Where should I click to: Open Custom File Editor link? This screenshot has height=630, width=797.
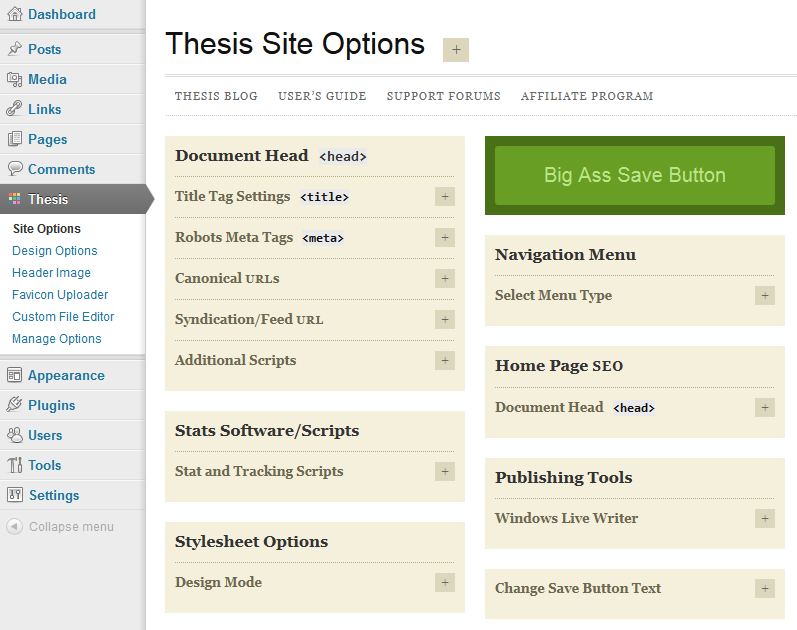63,316
